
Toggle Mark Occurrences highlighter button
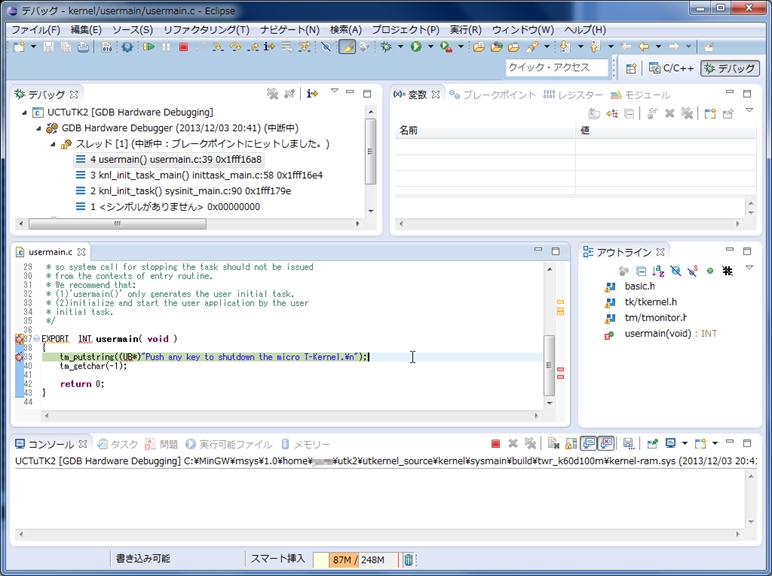click(347, 47)
